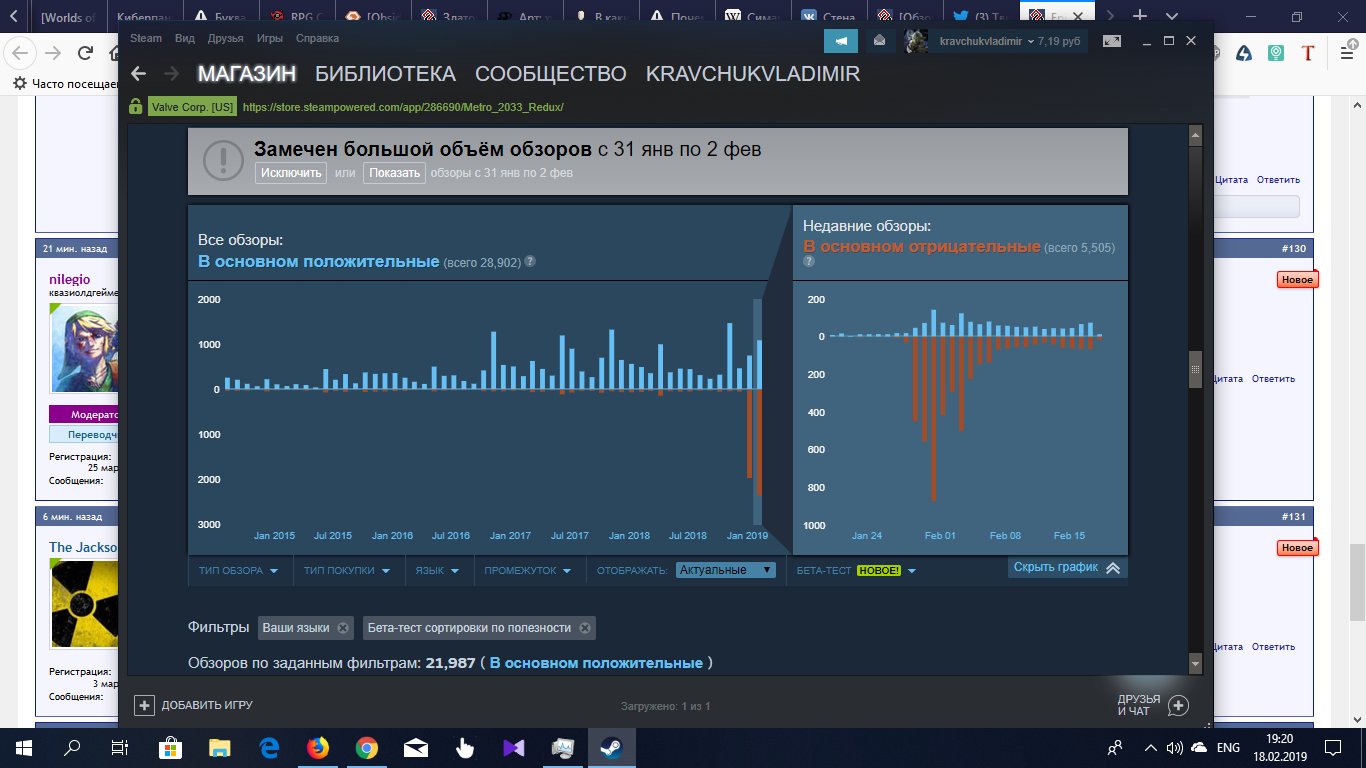Open the Steam inbox envelope icon
This screenshot has width=1366, height=768.
tap(880, 41)
